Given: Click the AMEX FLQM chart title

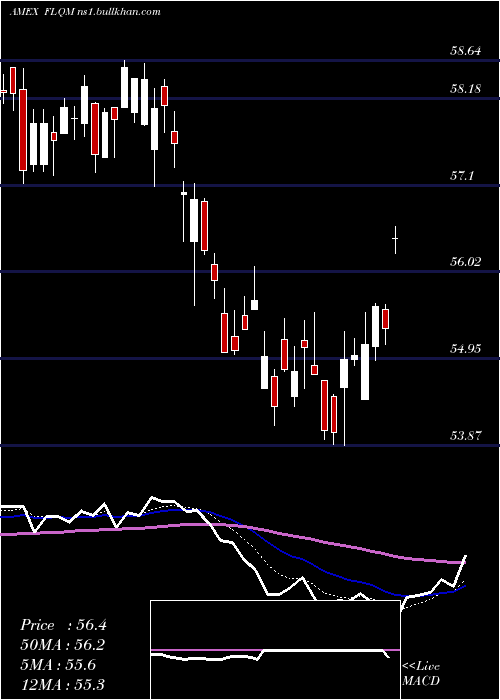Looking at the screenshot, I should click(x=85, y=12).
